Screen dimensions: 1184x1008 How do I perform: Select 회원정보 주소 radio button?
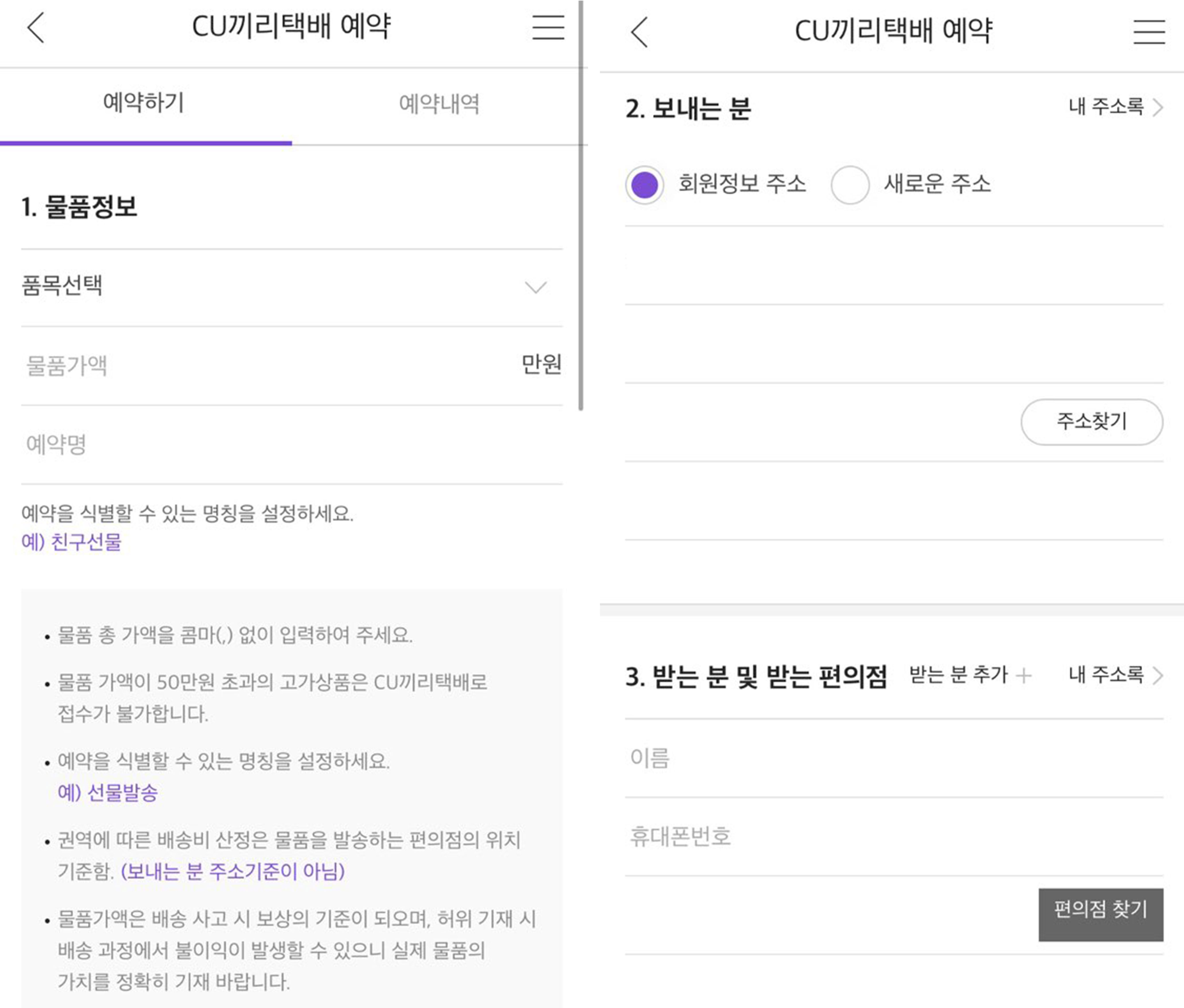tap(644, 185)
